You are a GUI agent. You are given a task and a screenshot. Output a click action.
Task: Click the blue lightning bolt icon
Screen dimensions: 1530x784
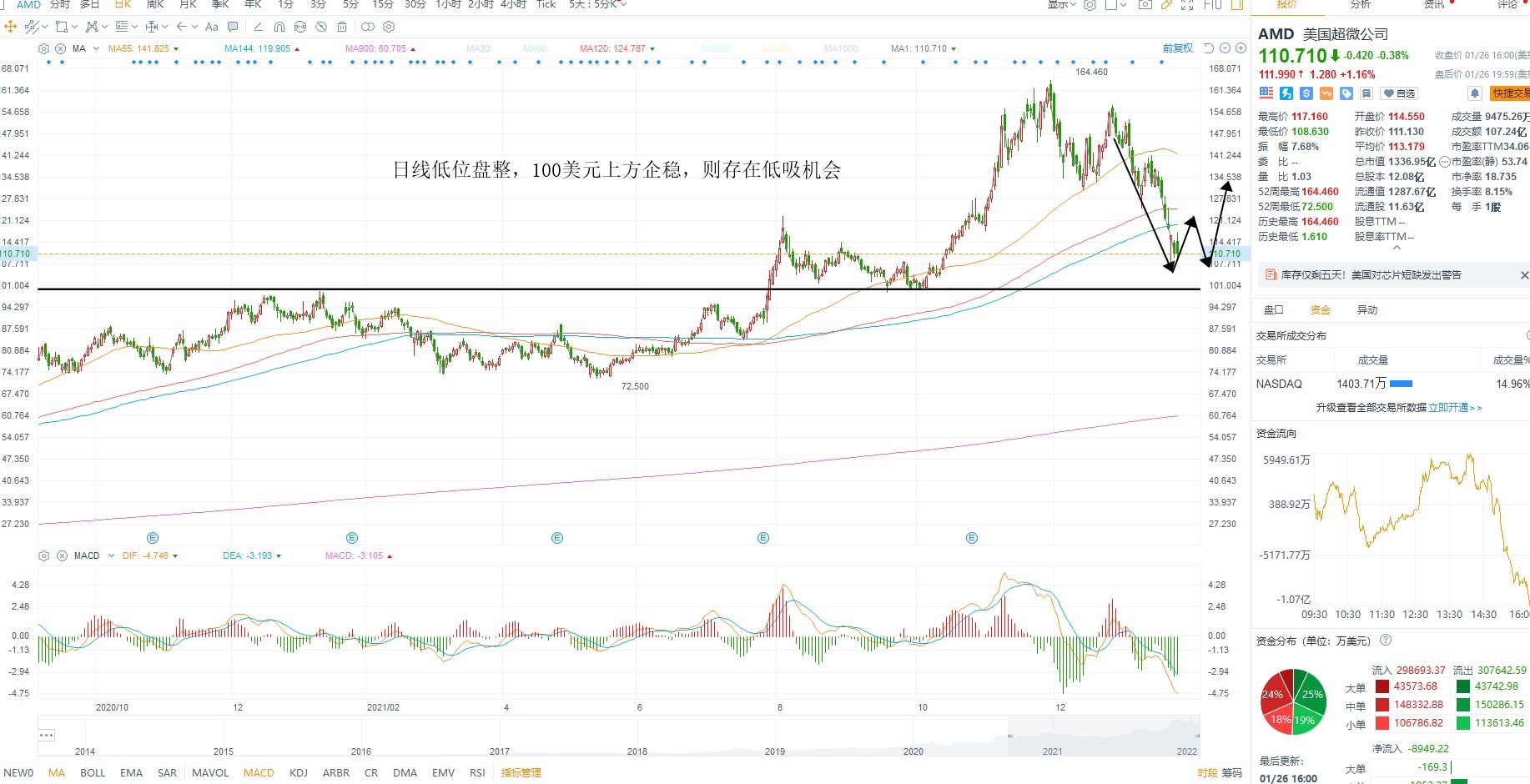coord(1286,93)
